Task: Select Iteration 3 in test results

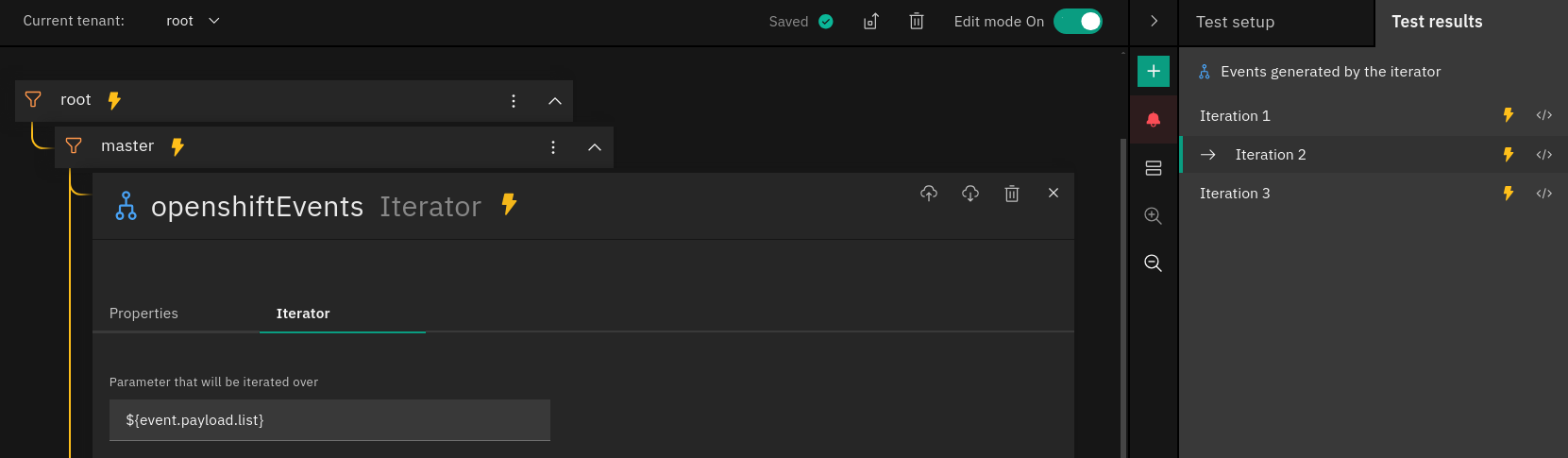Action: 1235,194
